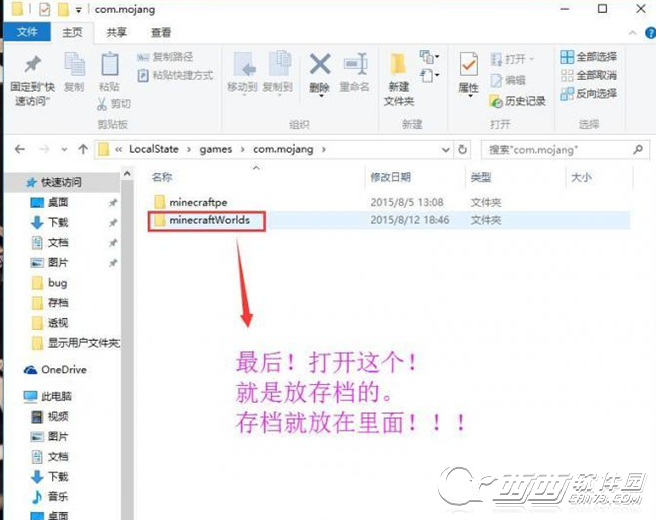The width and height of the screenshot is (656, 520).
Task: Select OneDrive in the navigation pane
Action: [55, 370]
